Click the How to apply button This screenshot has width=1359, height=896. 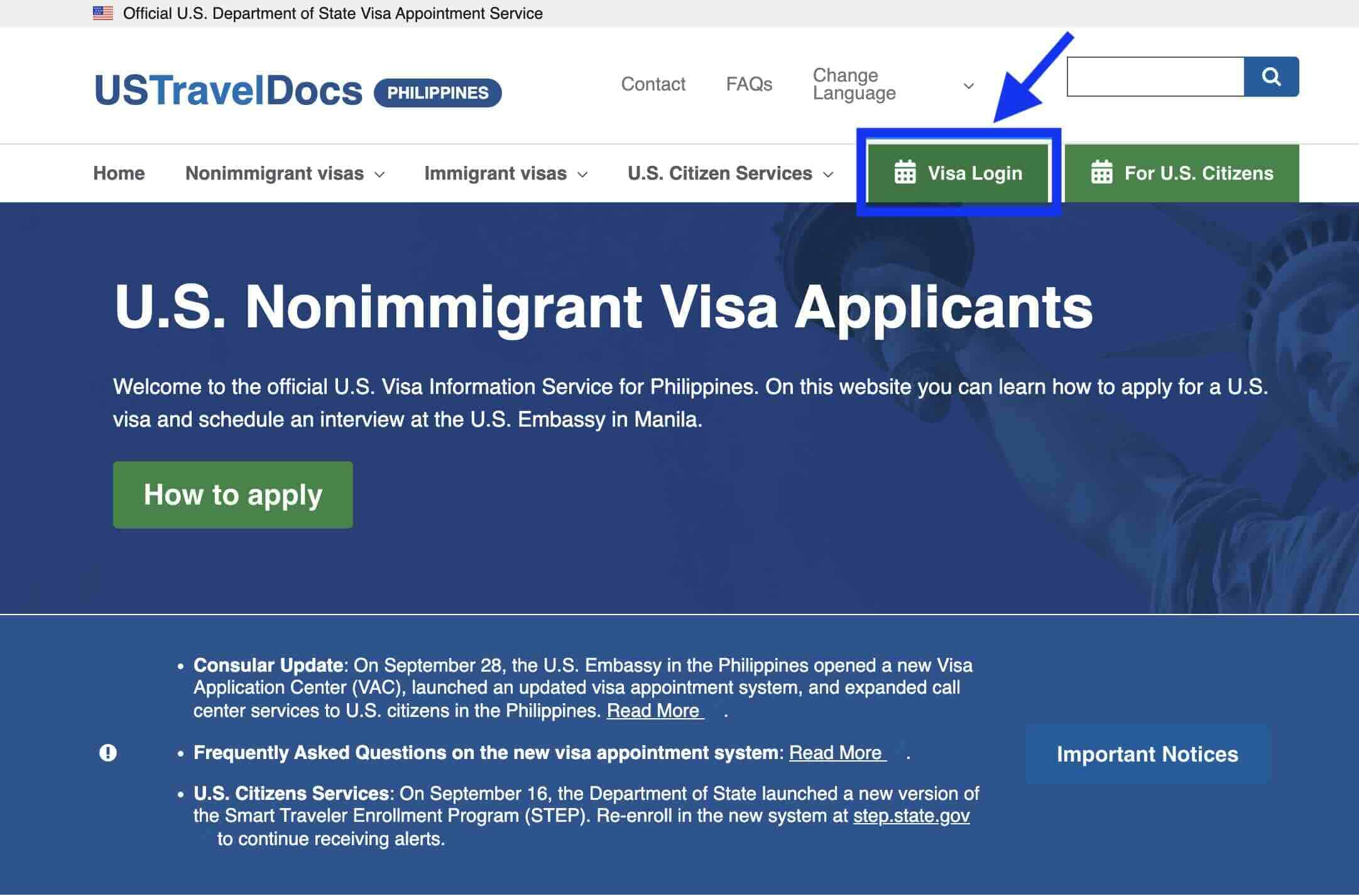[x=232, y=495]
